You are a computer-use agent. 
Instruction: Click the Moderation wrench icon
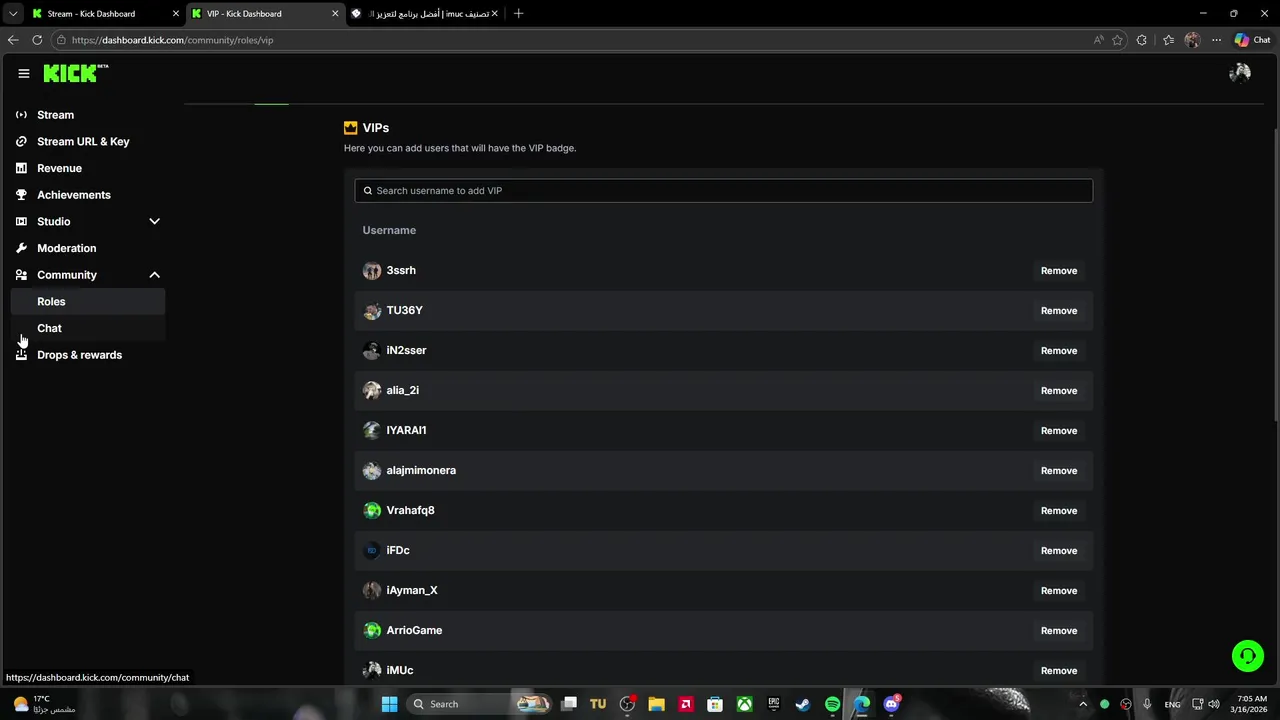(x=21, y=248)
